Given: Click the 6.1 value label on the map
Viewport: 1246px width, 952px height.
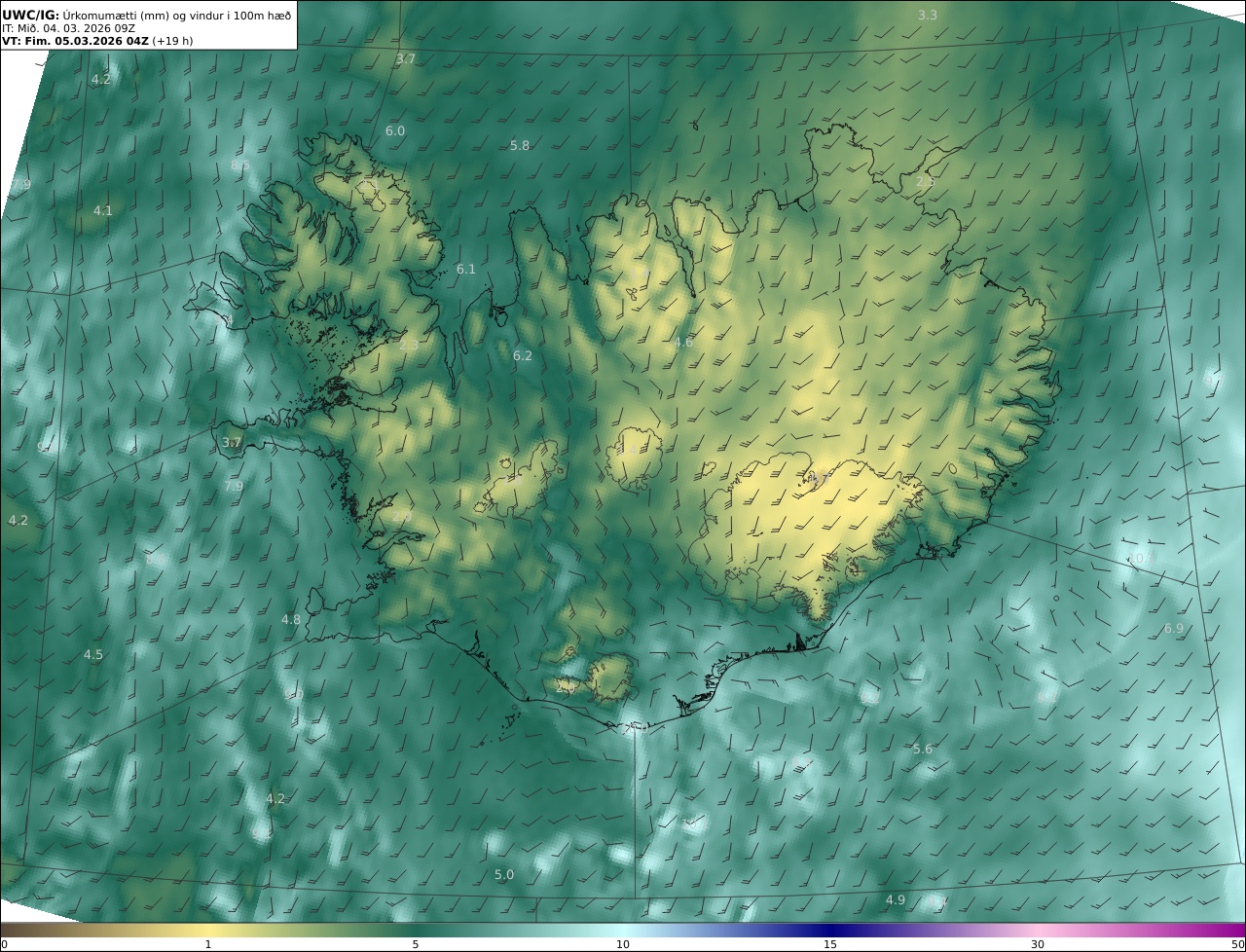Looking at the screenshot, I should (466, 269).
